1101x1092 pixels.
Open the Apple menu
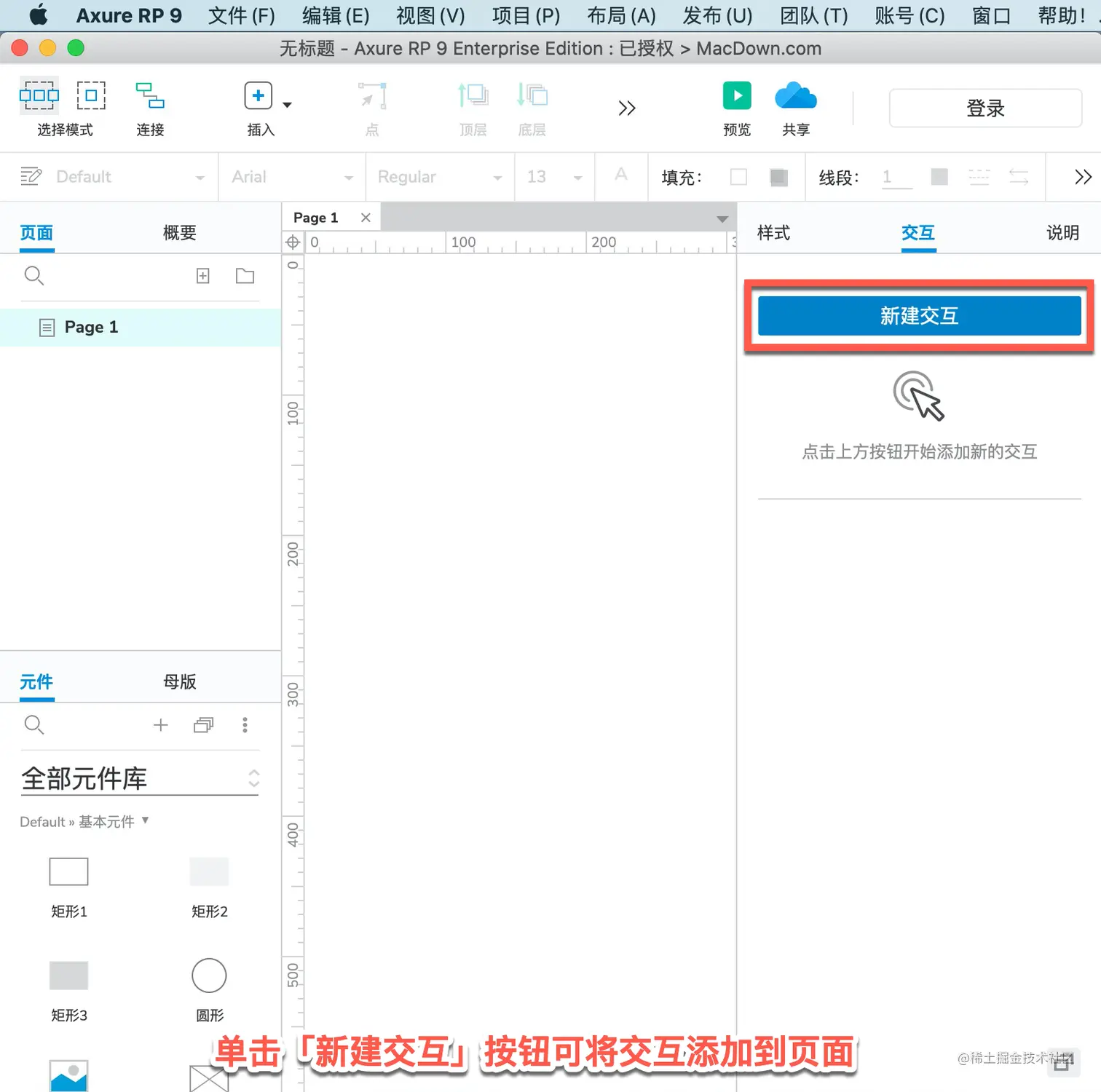[x=37, y=15]
